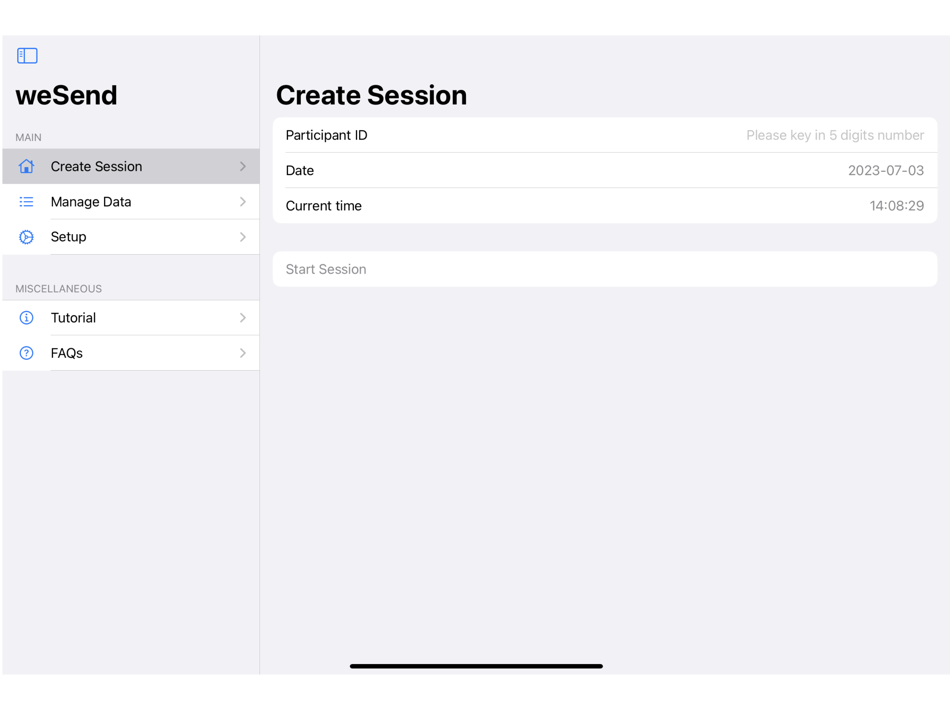Expand the FAQs chevron arrow

[243, 353]
